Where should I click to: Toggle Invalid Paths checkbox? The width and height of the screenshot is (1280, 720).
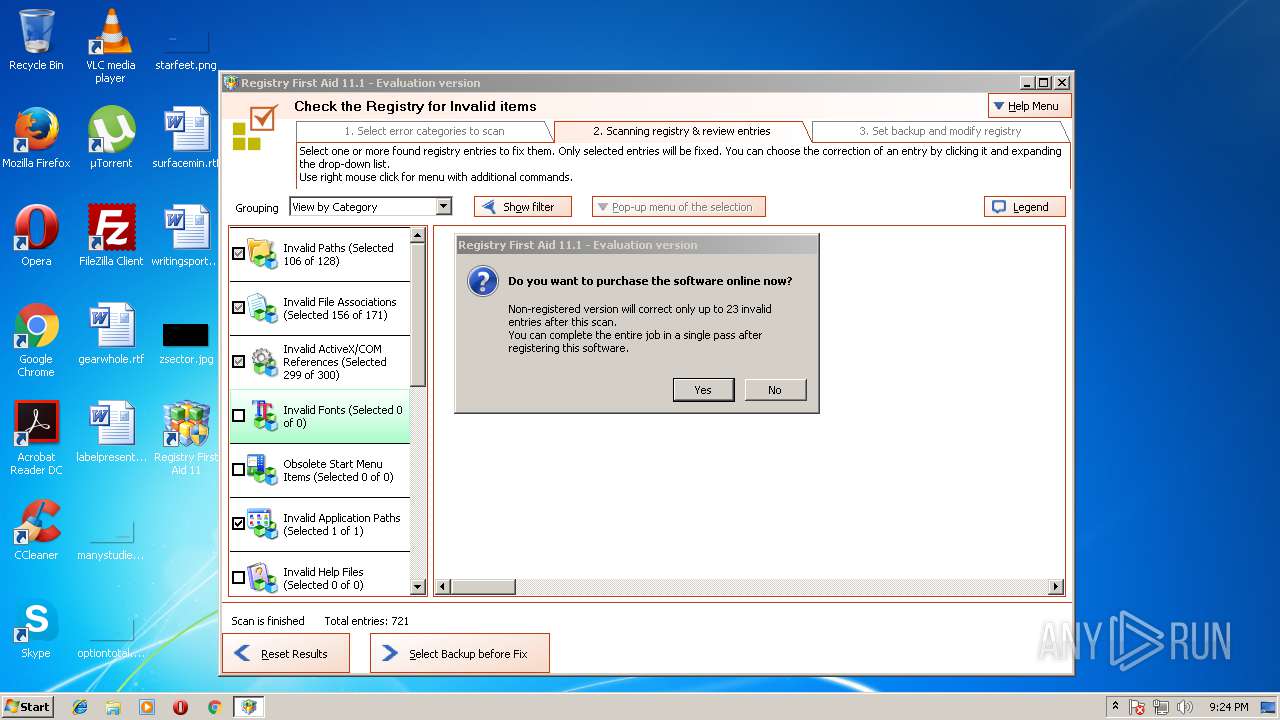(x=238, y=254)
